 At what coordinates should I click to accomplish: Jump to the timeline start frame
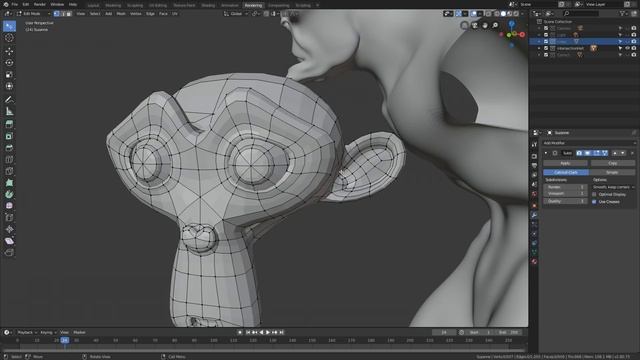point(248,332)
